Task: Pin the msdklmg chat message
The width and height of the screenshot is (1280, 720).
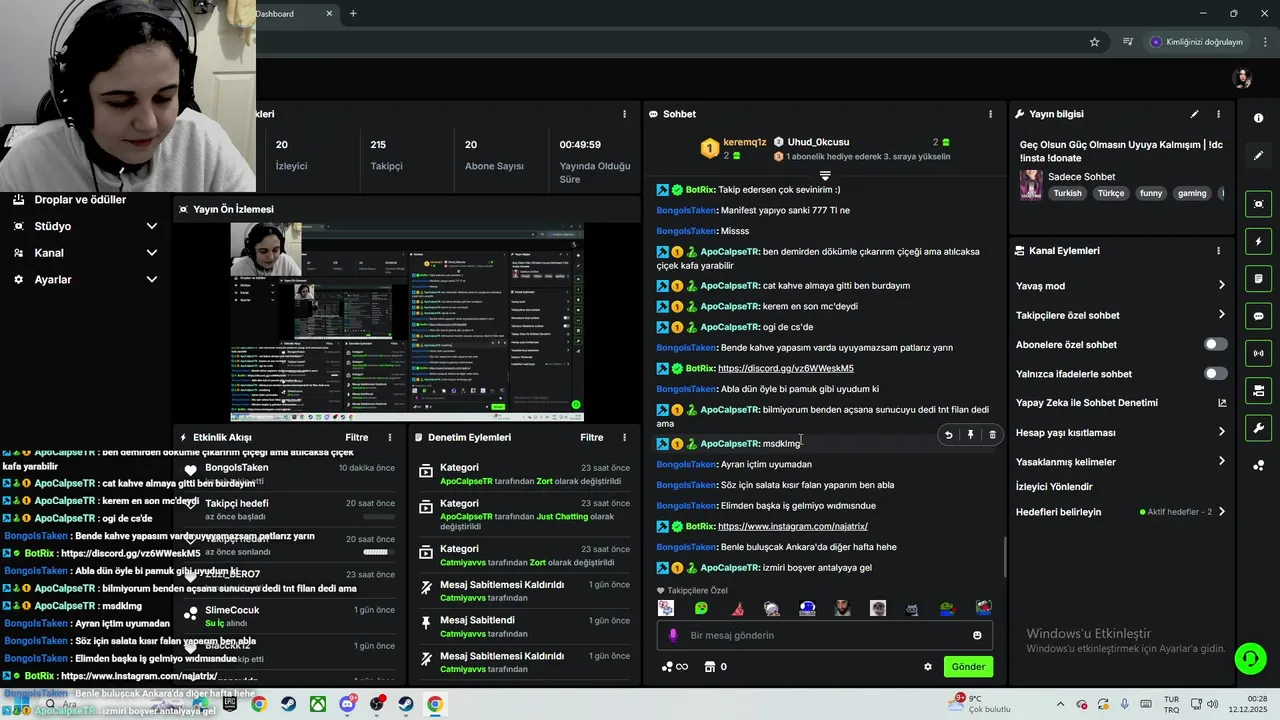Action: pyautogui.click(x=970, y=435)
